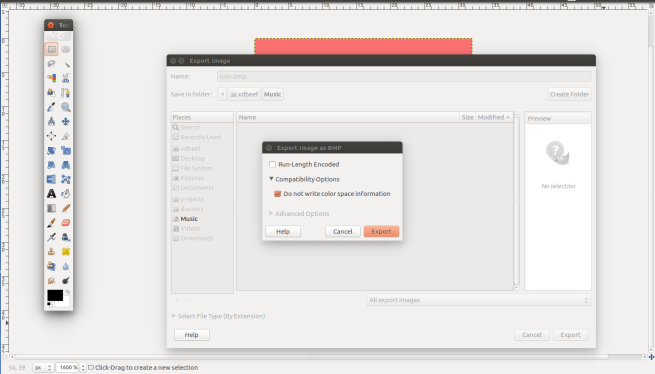This screenshot has width=655, height=374.
Task: Select the Zoom magnifier tool
Action: [x=66, y=107]
